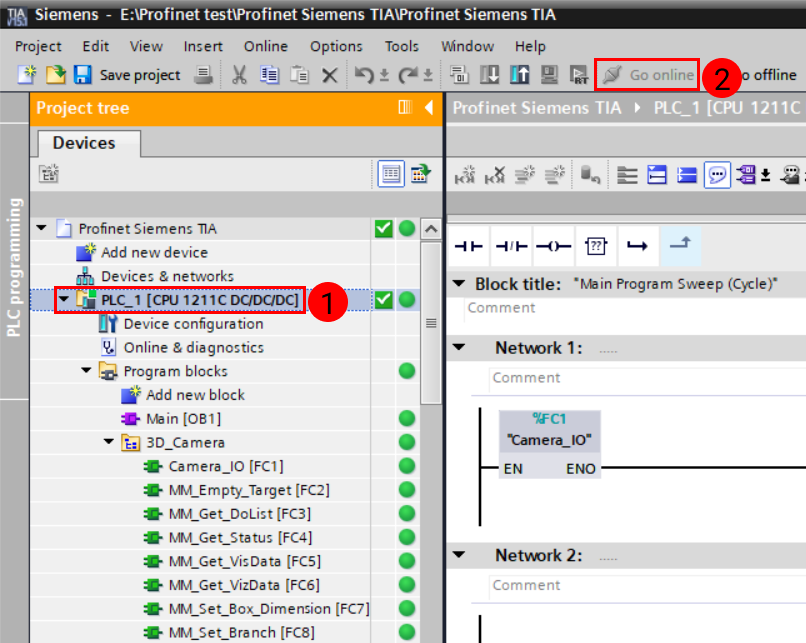Screen dimensions: 806x643
Task: Open Device configuration in project tree
Action: pyautogui.click(x=193, y=324)
